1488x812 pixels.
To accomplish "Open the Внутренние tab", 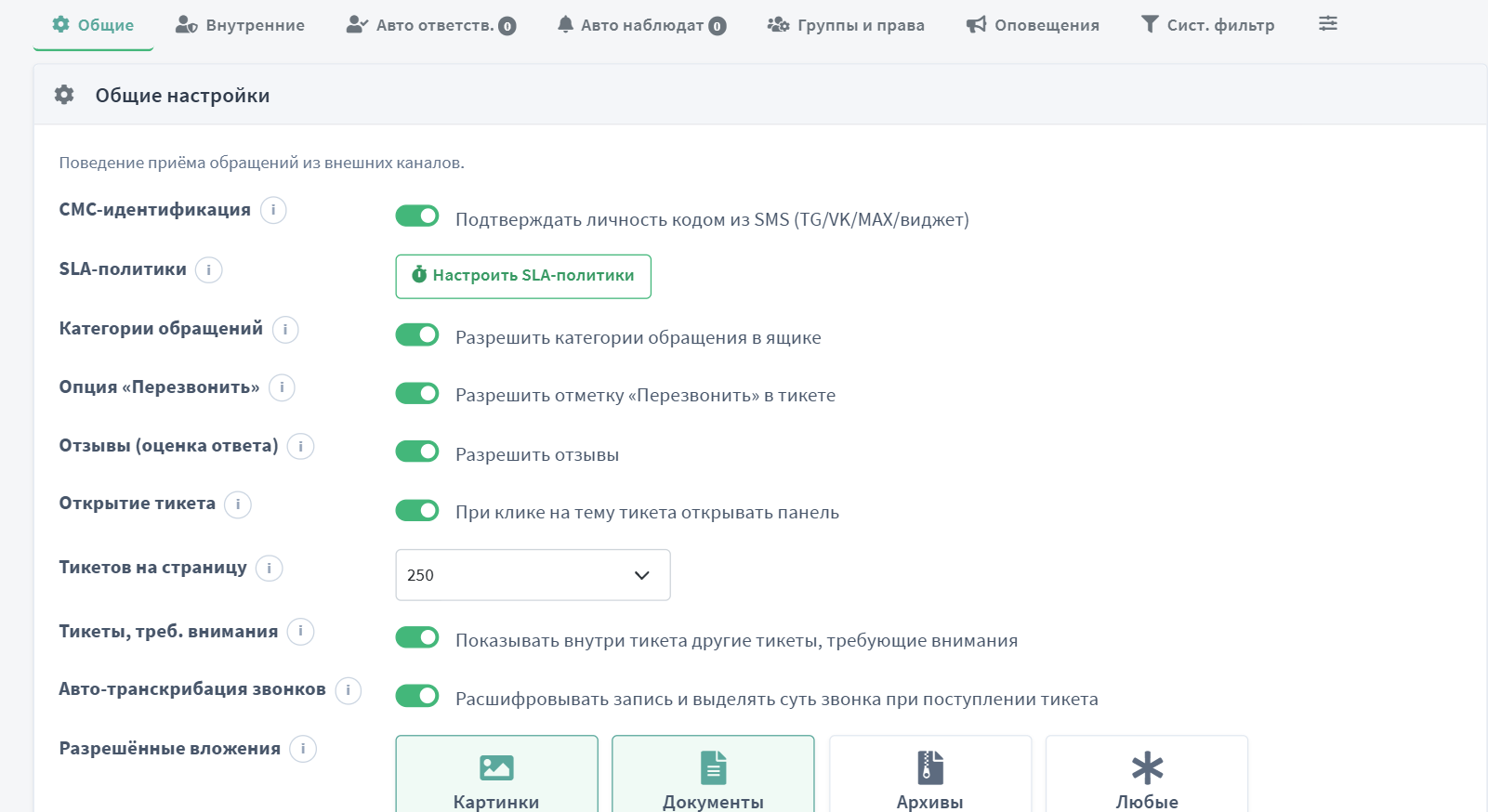I will (240, 25).
